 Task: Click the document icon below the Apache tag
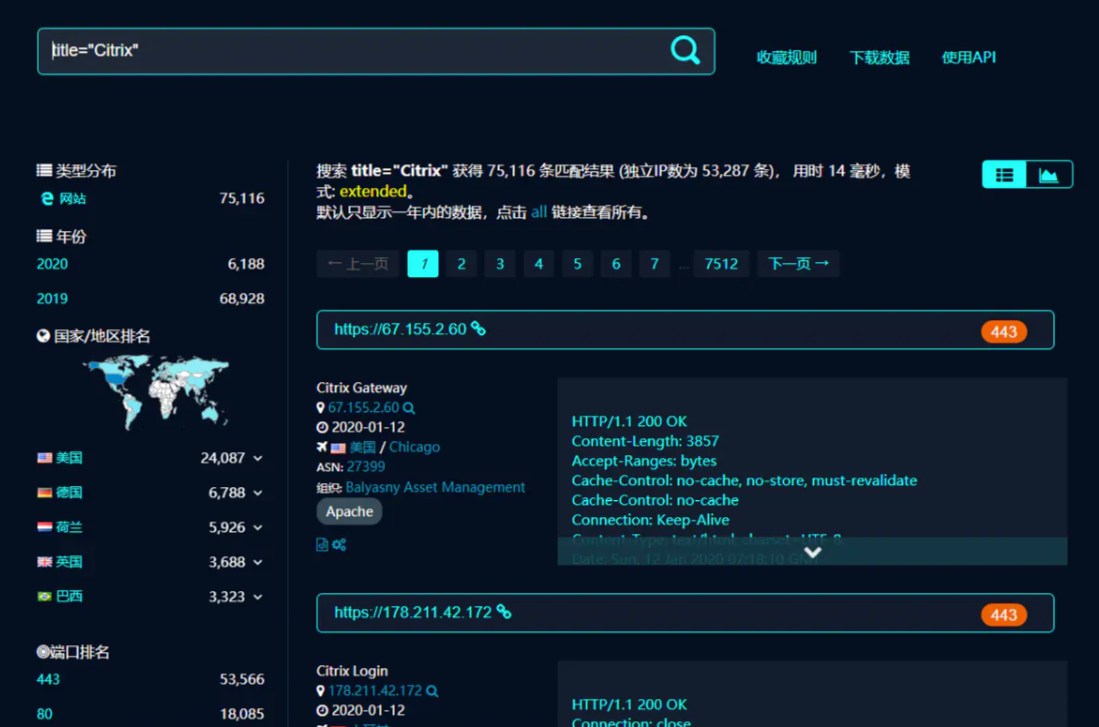tap(322, 545)
